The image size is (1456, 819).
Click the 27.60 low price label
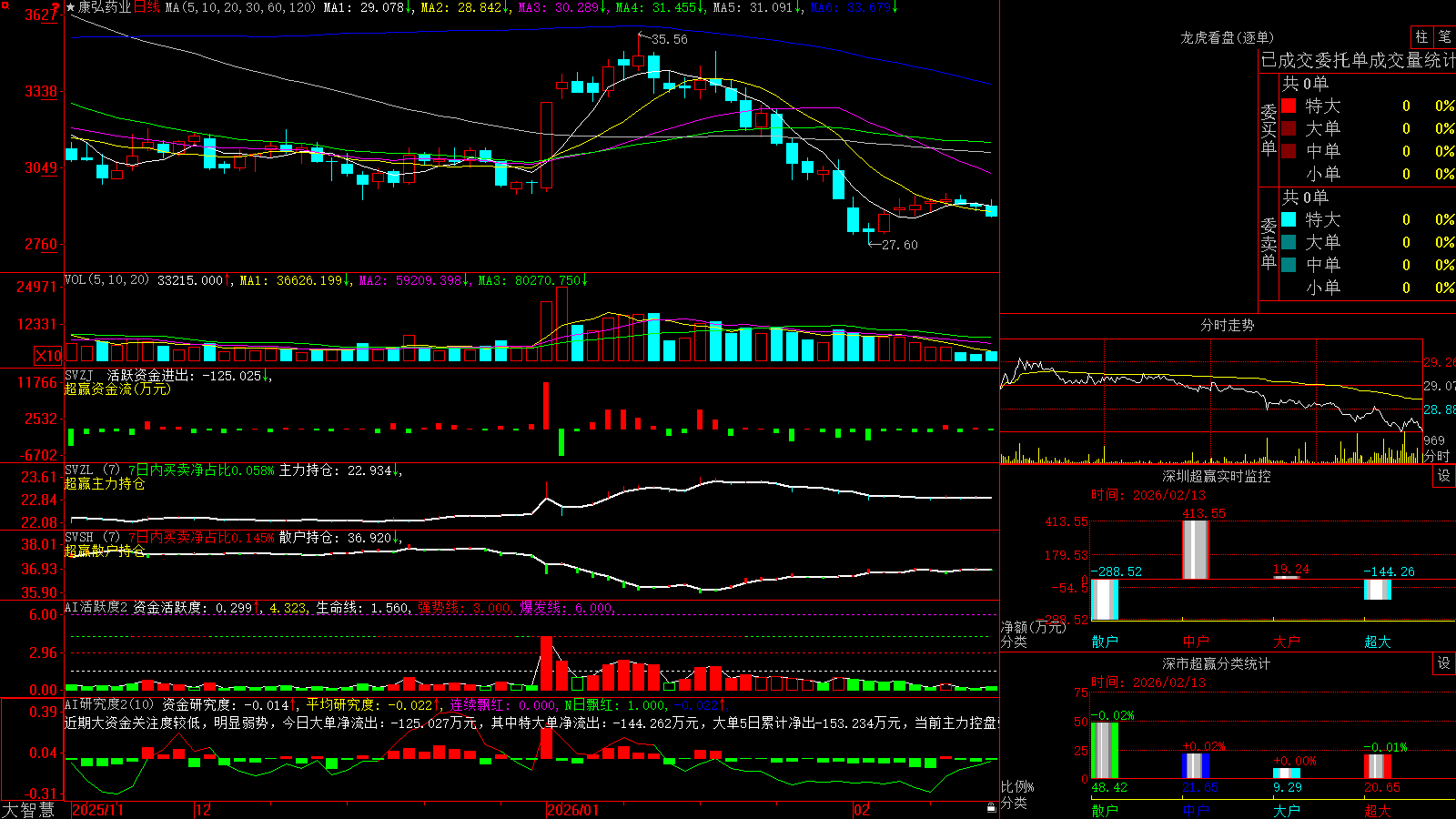pos(900,245)
